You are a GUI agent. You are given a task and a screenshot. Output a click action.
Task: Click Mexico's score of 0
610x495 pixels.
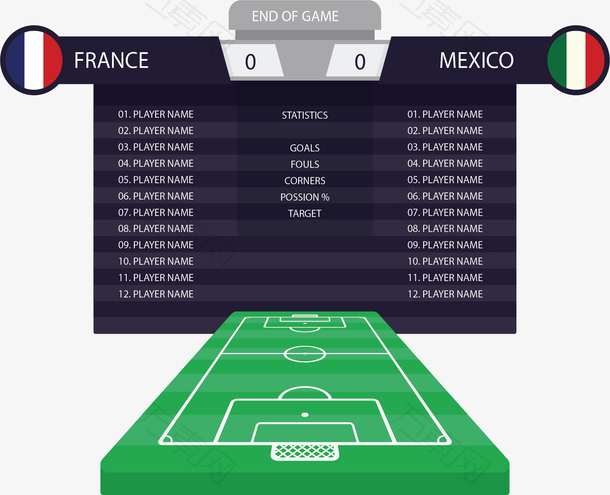(360, 61)
